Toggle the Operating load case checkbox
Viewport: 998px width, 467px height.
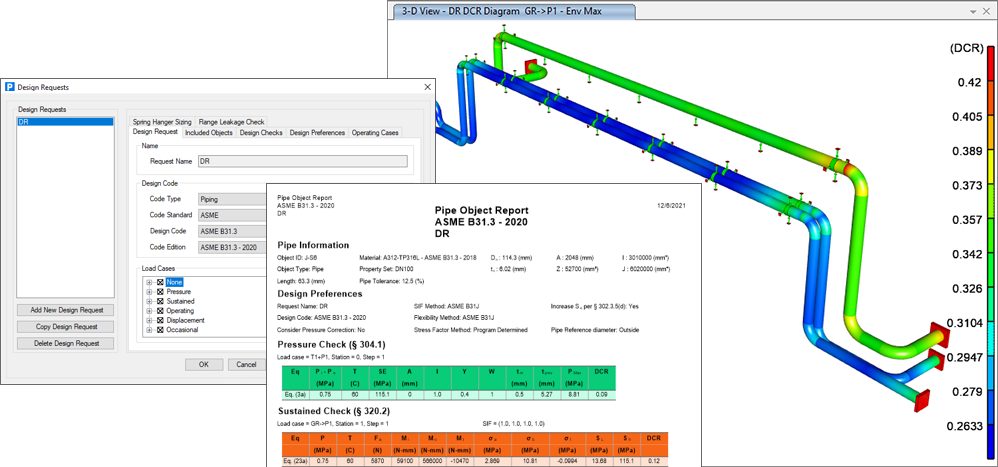point(160,310)
